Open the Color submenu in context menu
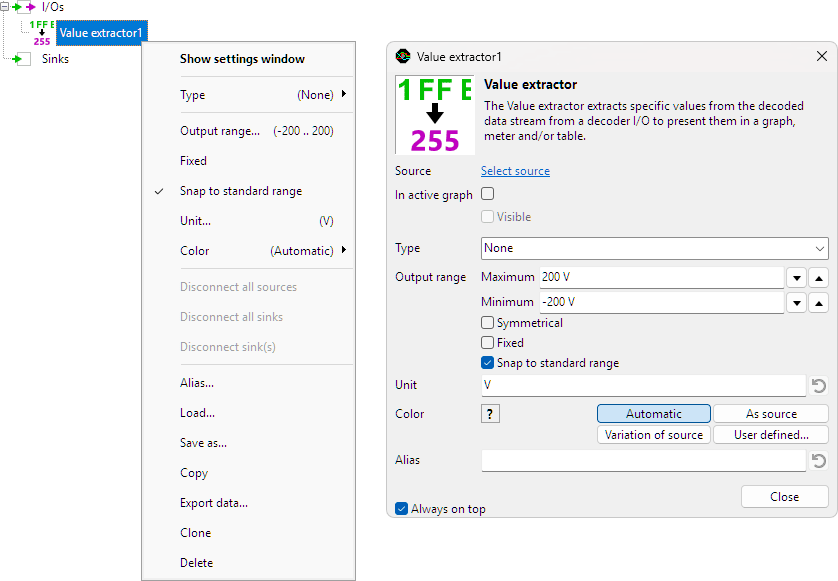 click(x=248, y=251)
